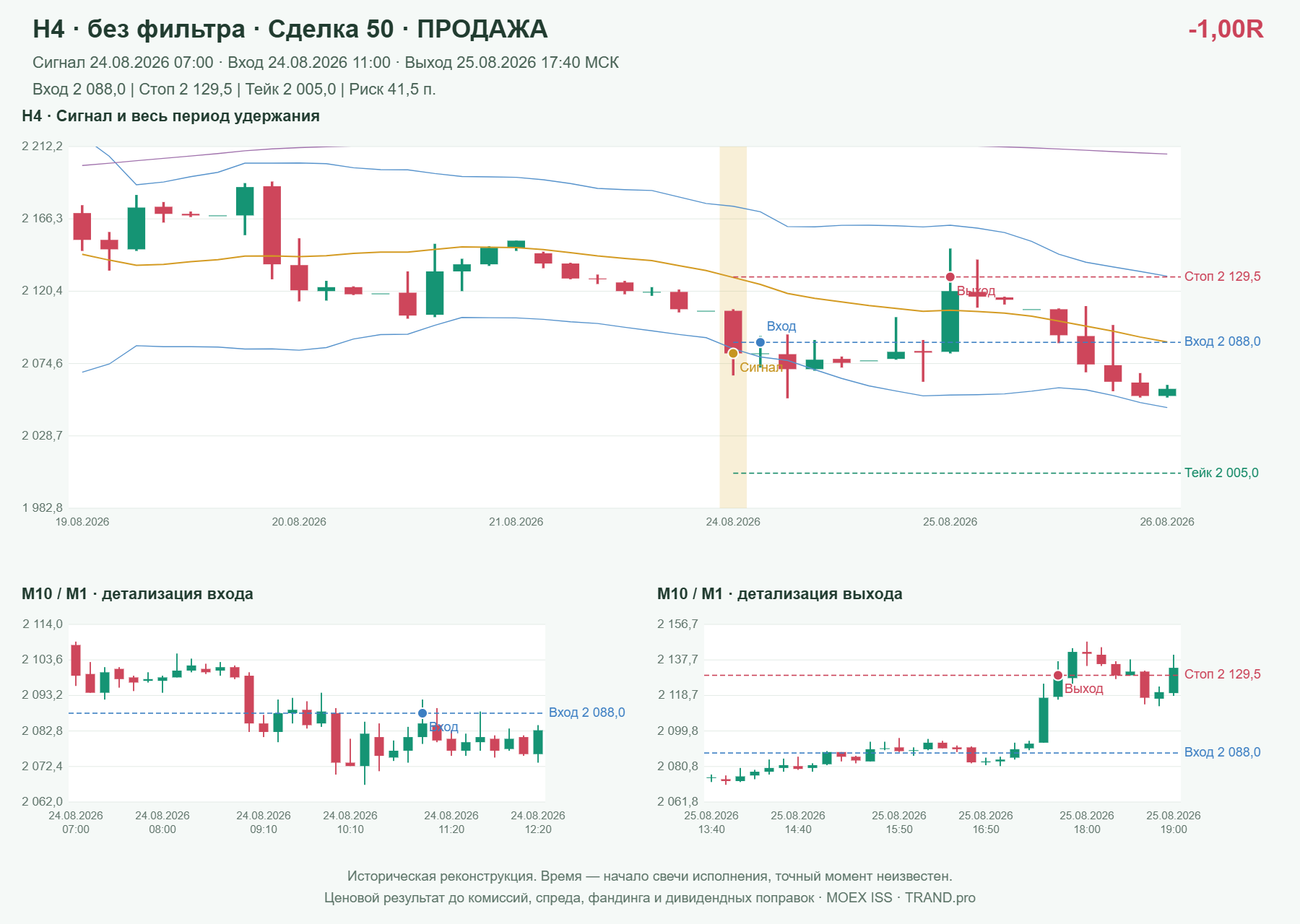
Task: Click the 'Стоп 2 129,5' label in exit detail chart
Action: point(1223,674)
